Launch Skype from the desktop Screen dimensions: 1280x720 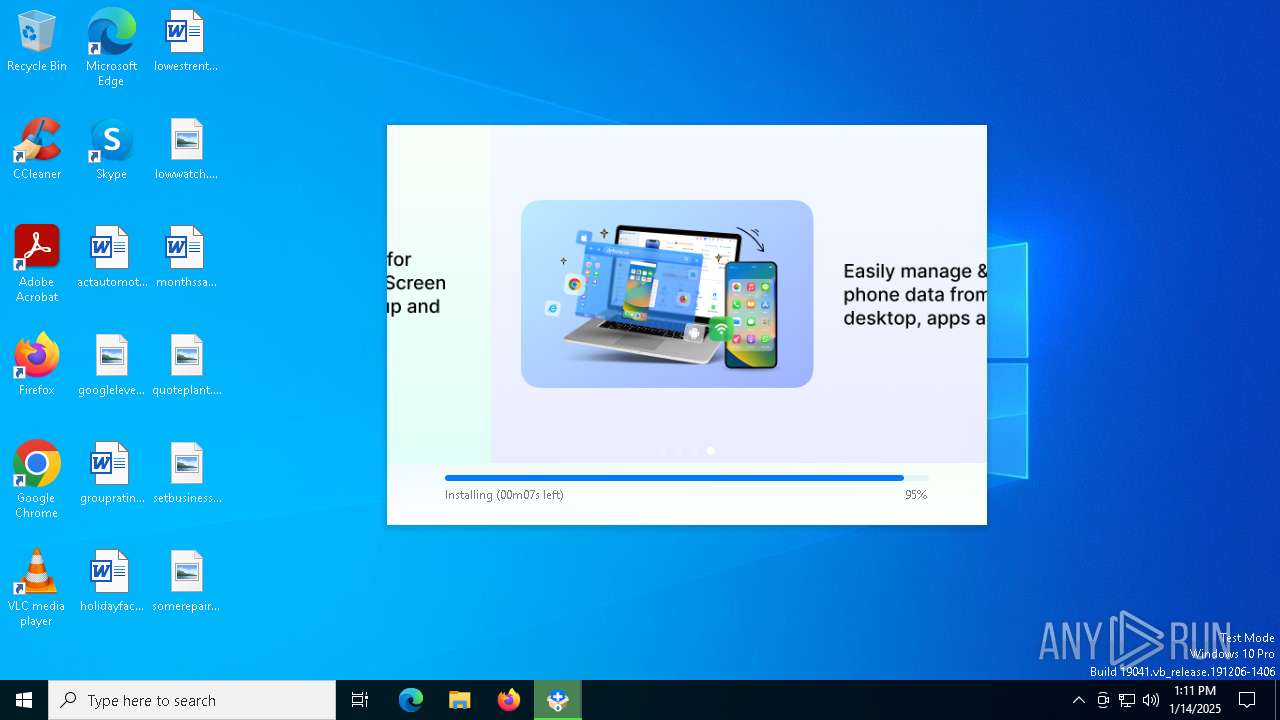tap(111, 148)
